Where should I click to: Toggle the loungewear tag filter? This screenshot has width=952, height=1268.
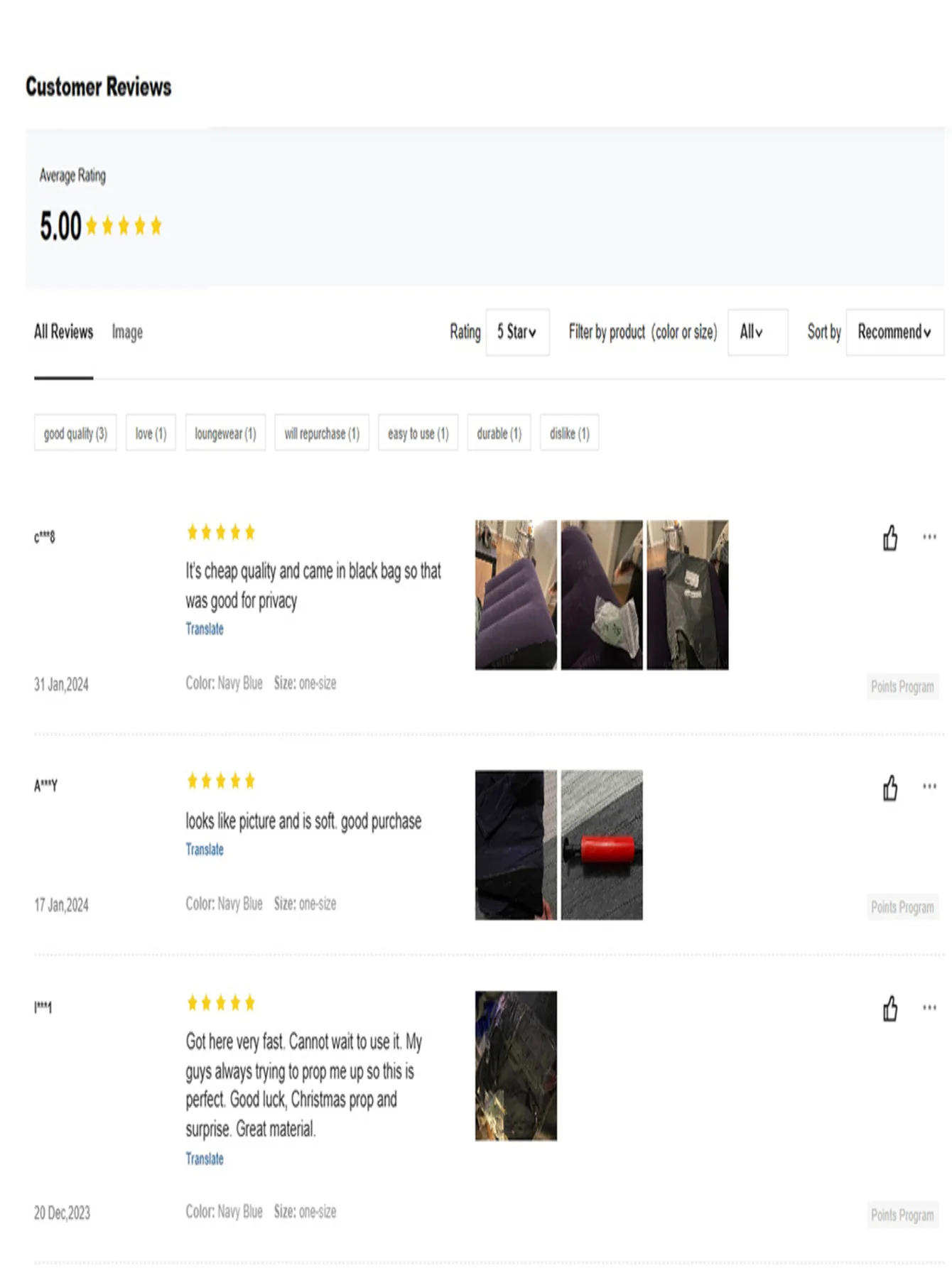[x=225, y=433]
